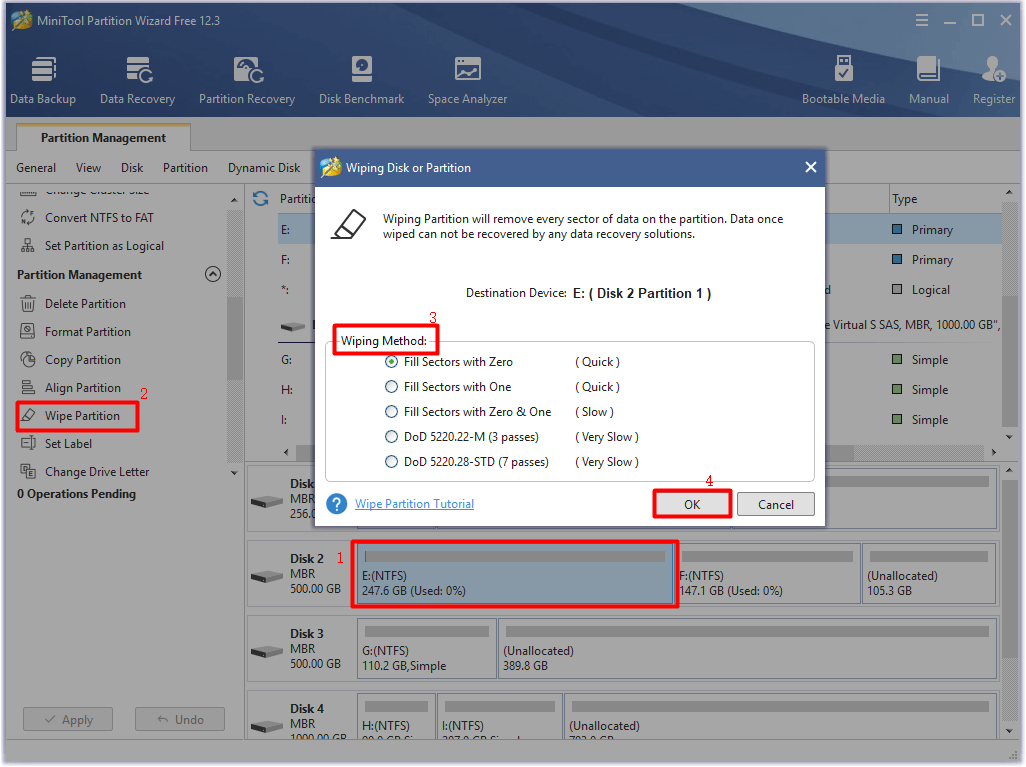The image size is (1026, 767).
Task: Click the Apply button
Action: 68,719
